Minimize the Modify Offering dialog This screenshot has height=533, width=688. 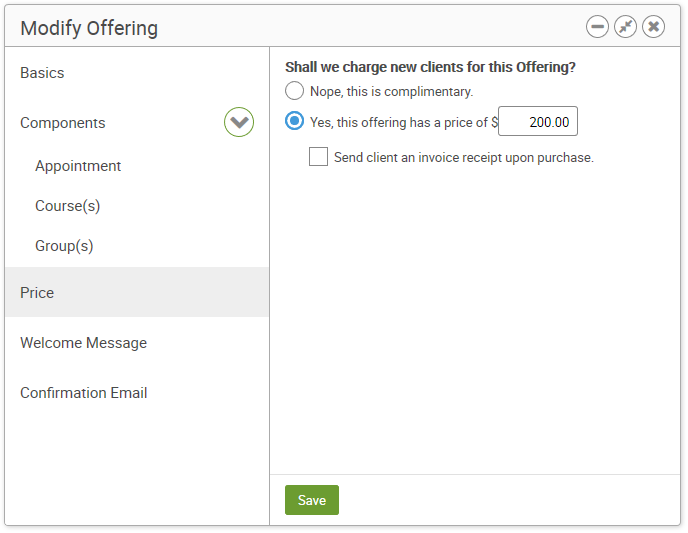click(597, 27)
